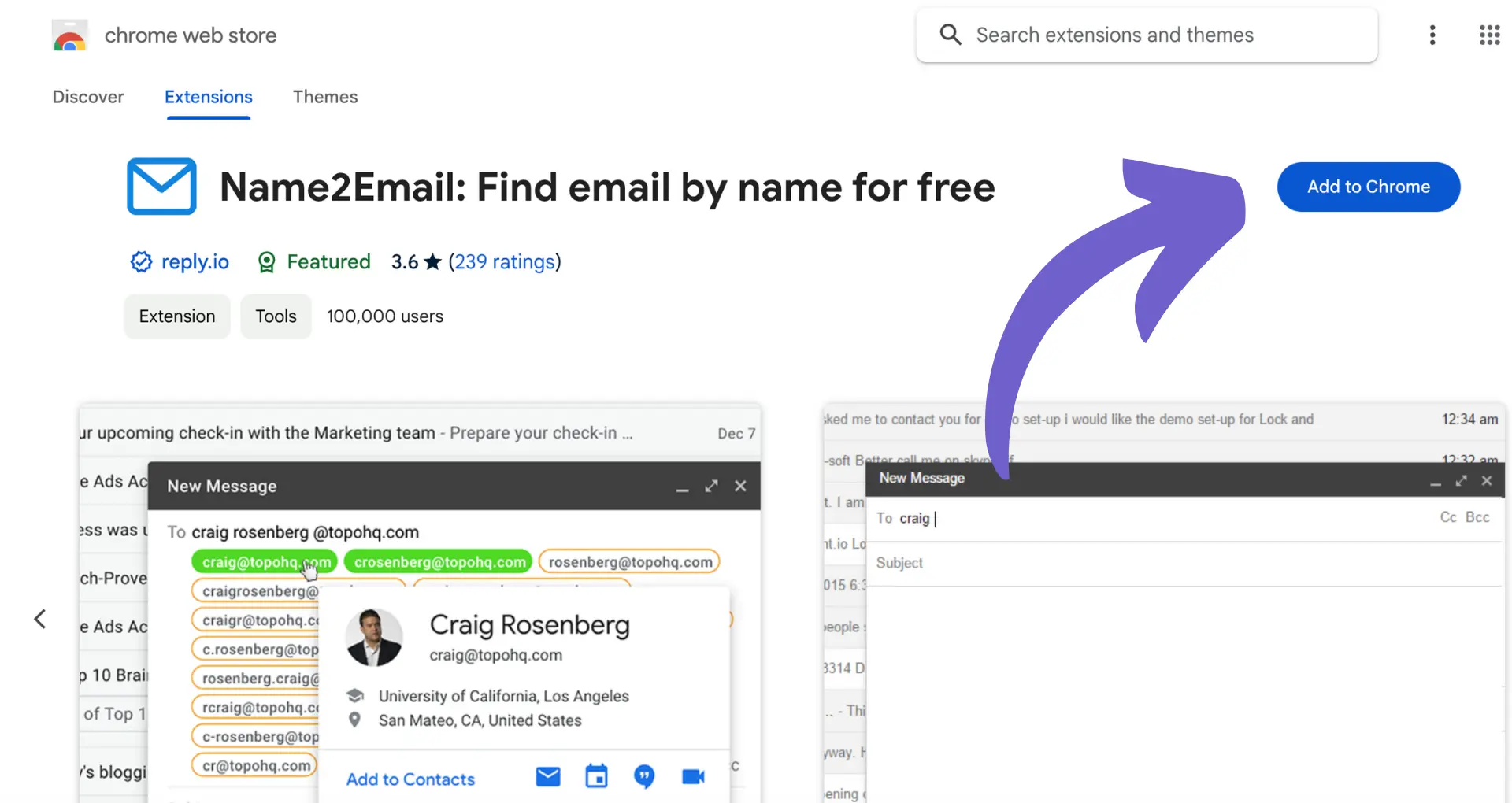Search extensions and themes field
Screen dimensions: 1512x803
[x=1147, y=35]
